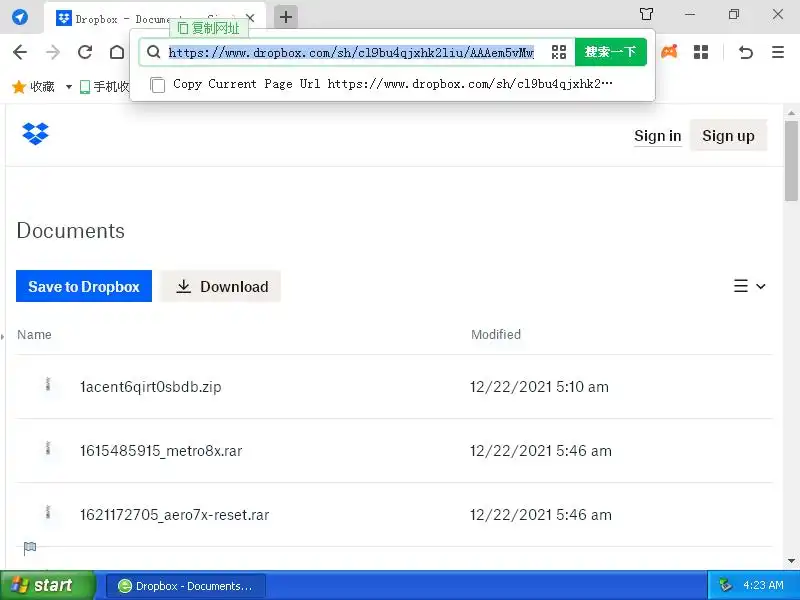This screenshot has height=600, width=800.
Task: Sort by the Modified column header
Action: point(496,335)
